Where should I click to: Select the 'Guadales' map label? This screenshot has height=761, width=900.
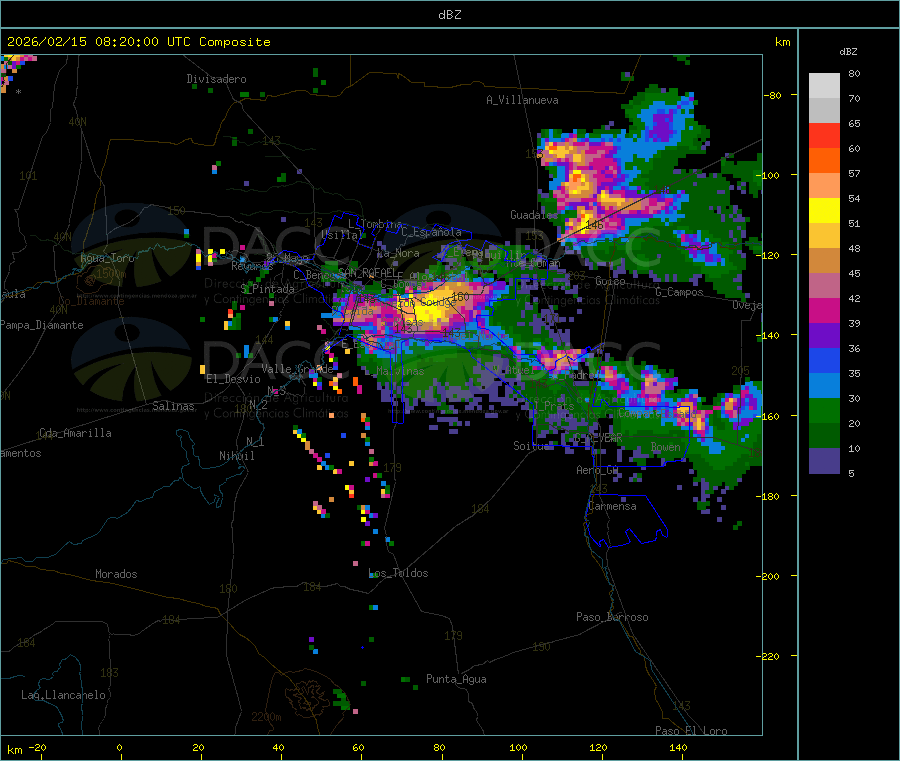[534, 215]
